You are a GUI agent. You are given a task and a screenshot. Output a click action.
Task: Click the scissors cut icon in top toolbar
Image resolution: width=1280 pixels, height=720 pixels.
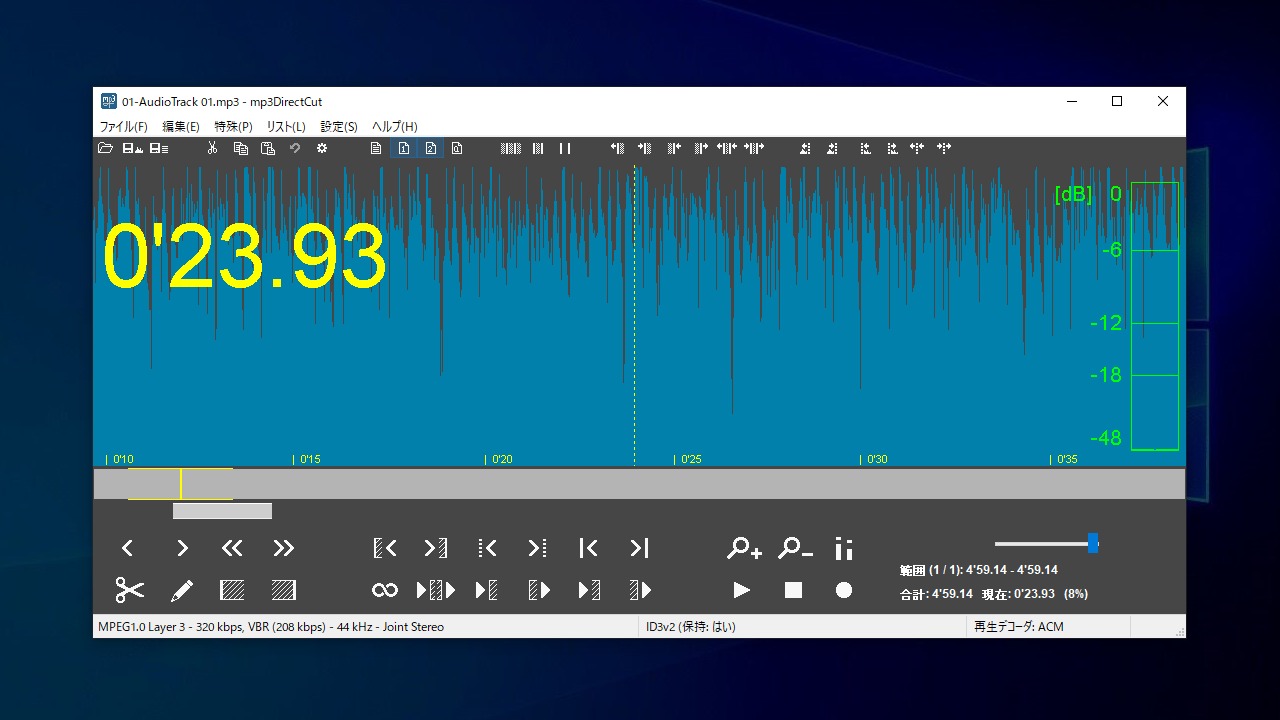[212, 148]
